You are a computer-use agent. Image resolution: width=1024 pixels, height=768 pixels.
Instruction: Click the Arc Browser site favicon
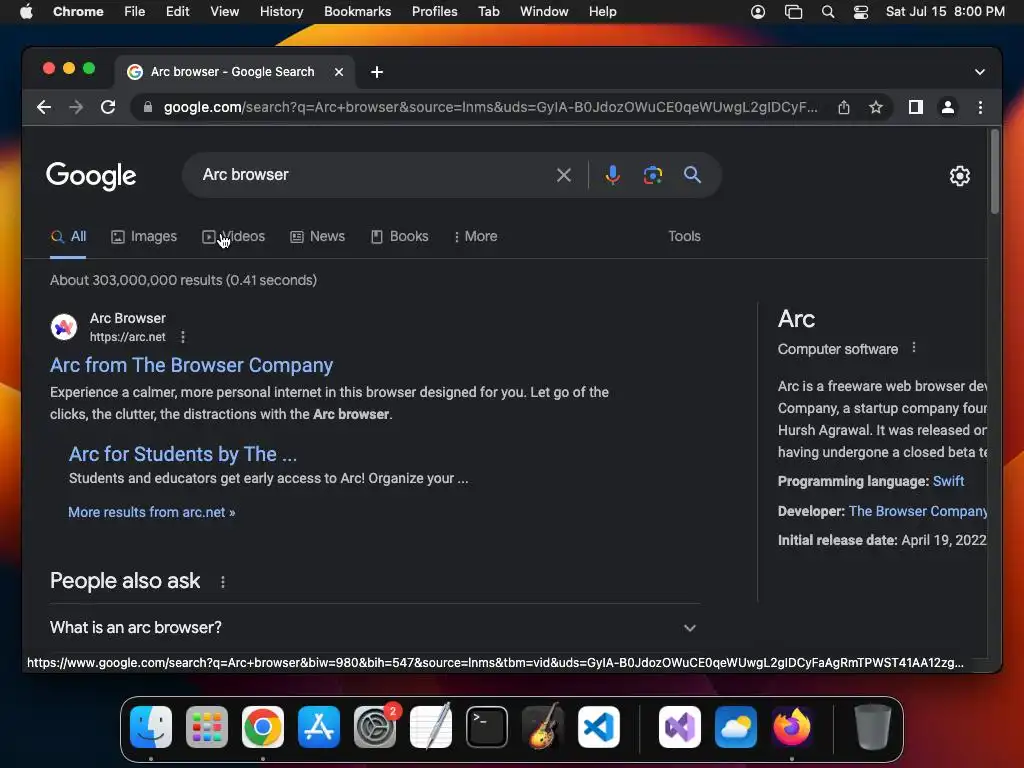64,327
